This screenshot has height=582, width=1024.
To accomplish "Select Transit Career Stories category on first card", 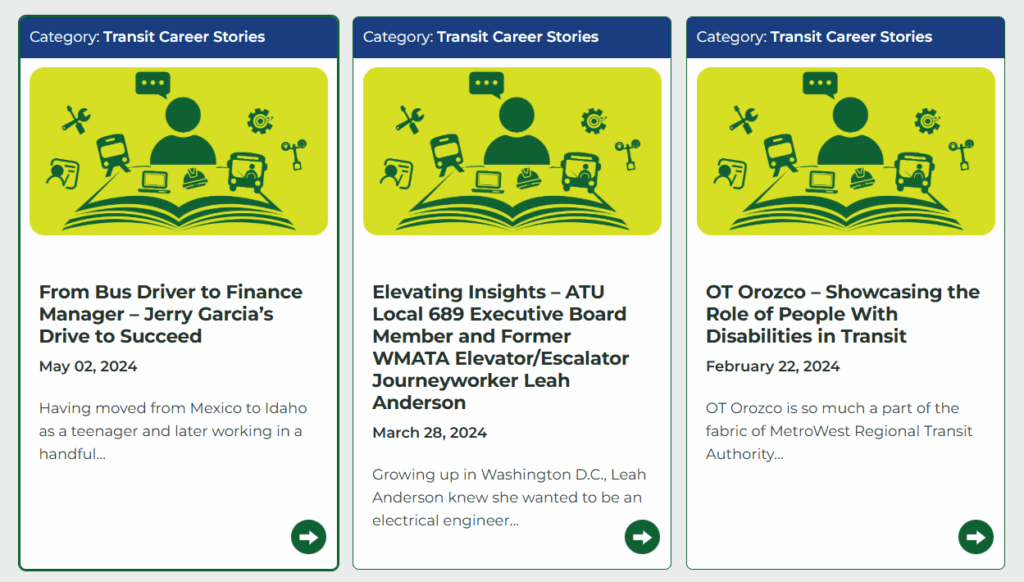I will tap(184, 37).
